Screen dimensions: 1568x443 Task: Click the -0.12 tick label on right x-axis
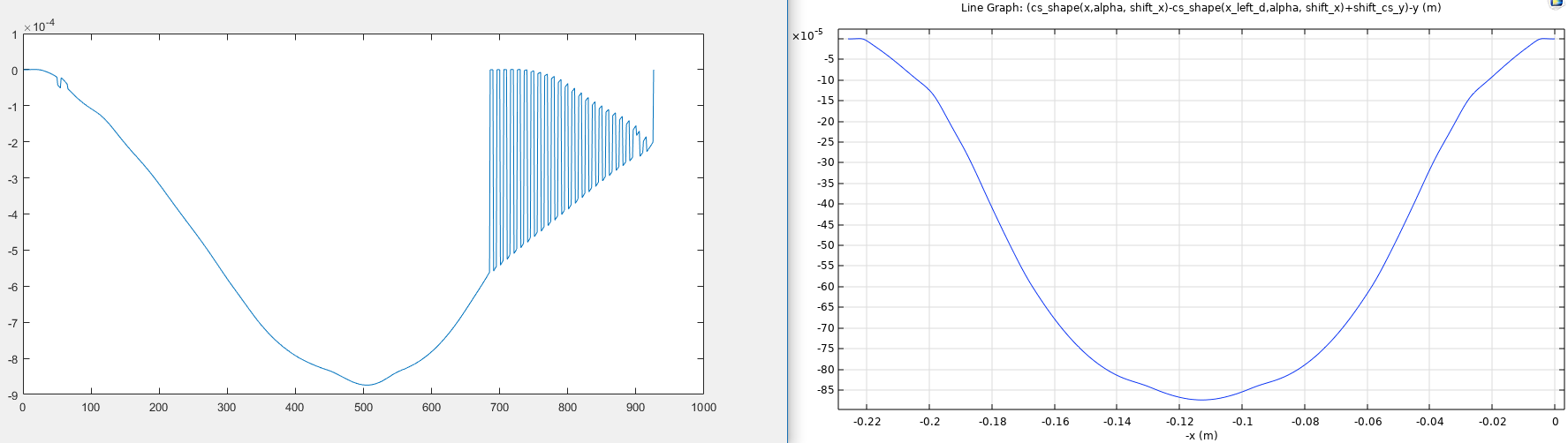coord(1179,422)
